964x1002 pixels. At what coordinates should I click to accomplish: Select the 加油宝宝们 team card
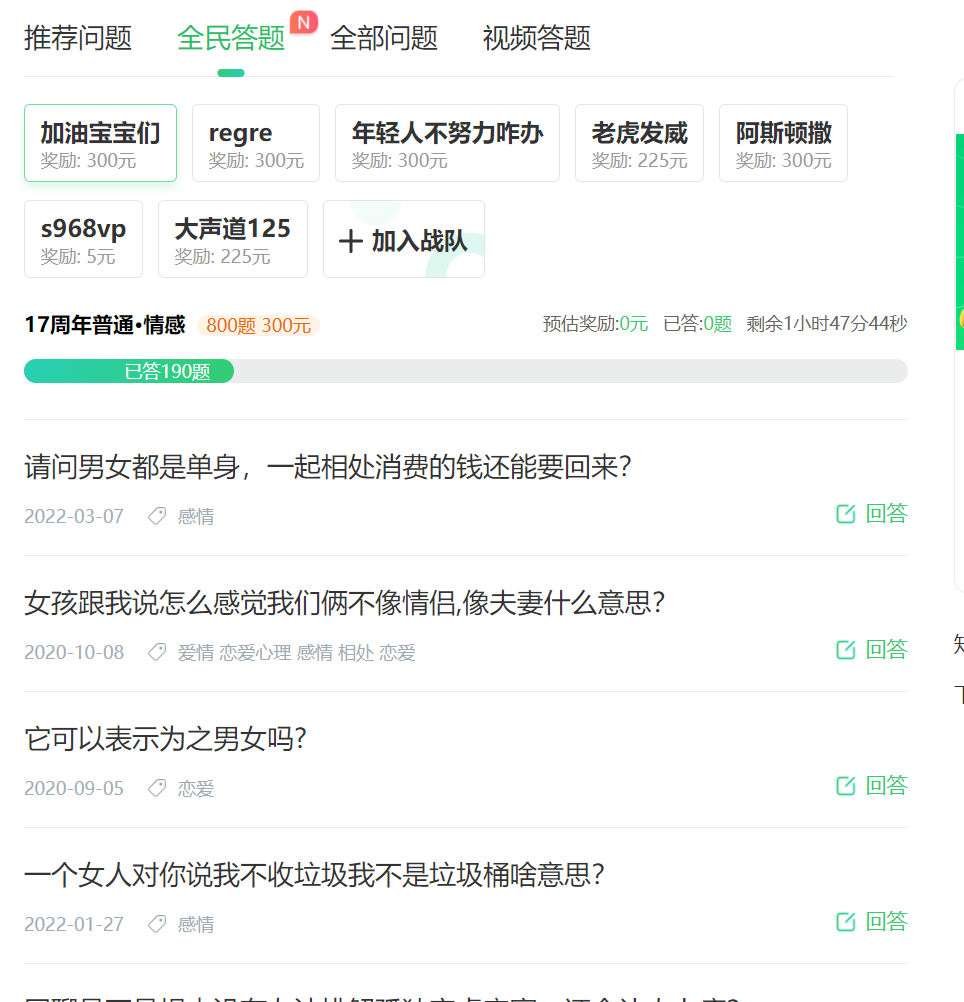pyautogui.click(x=99, y=142)
